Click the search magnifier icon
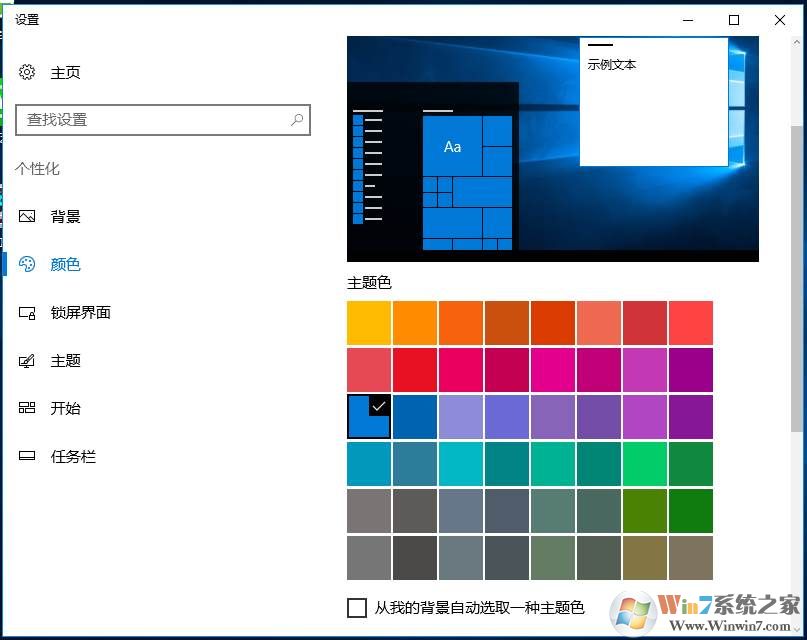The height and width of the screenshot is (640, 807). click(x=297, y=120)
